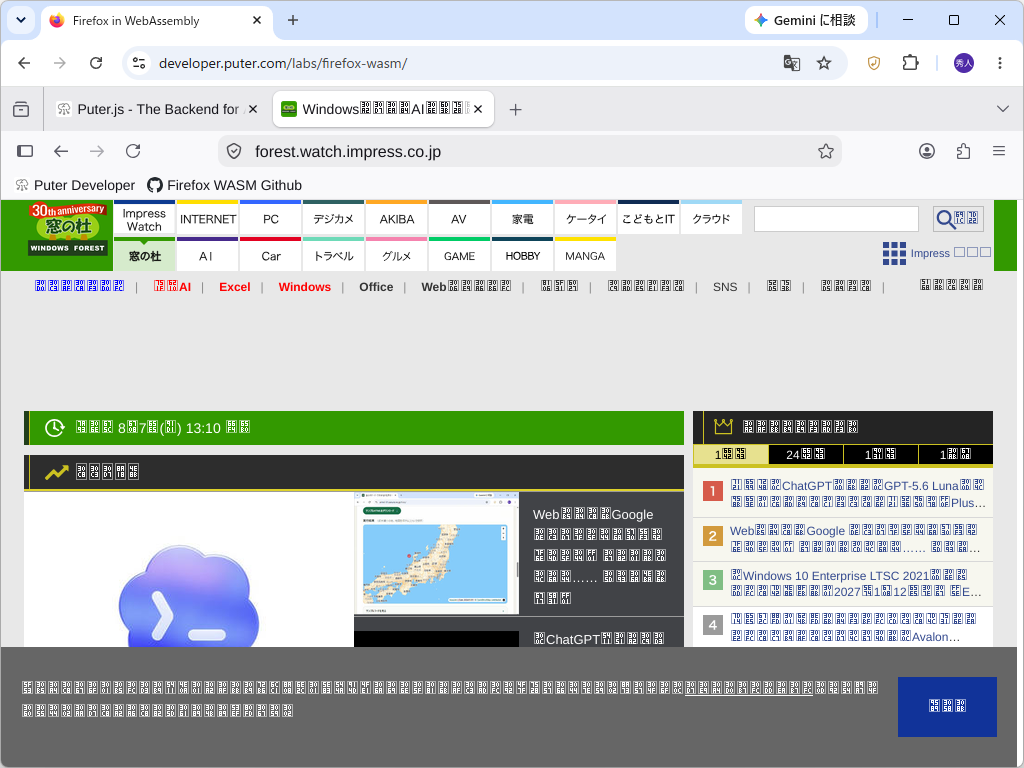Open Chrome tab search dropdown arrow
The height and width of the screenshot is (768, 1024).
(x=21, y=20)
